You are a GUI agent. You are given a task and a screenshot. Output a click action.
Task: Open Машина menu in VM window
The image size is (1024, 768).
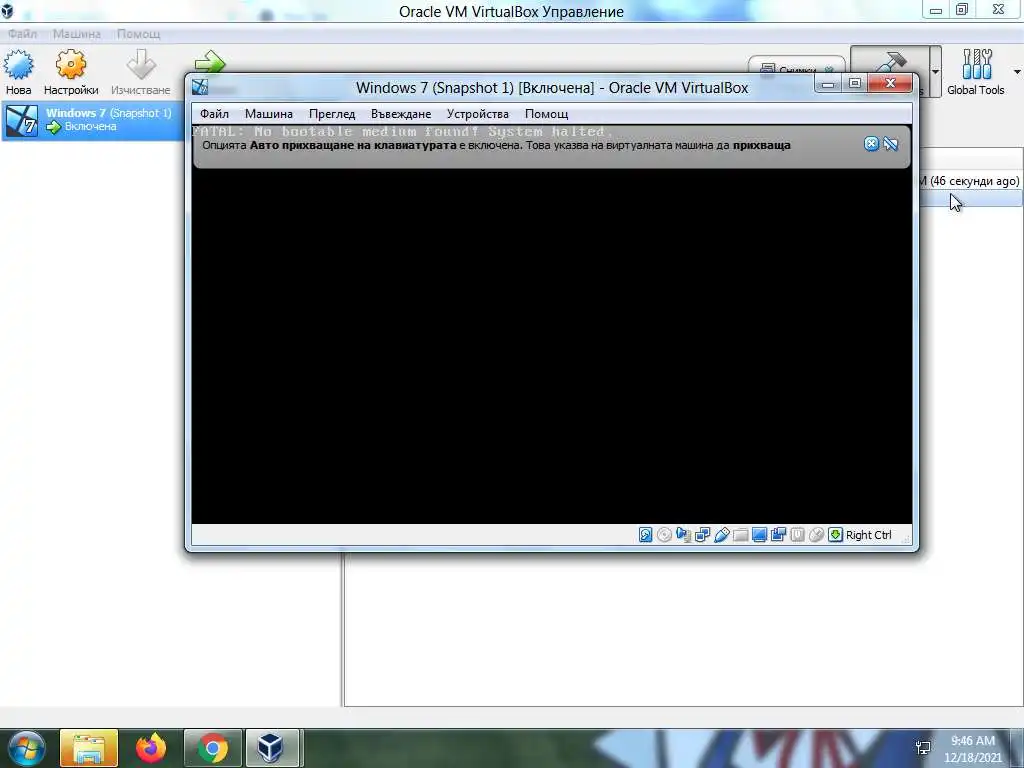pos(268,114)
